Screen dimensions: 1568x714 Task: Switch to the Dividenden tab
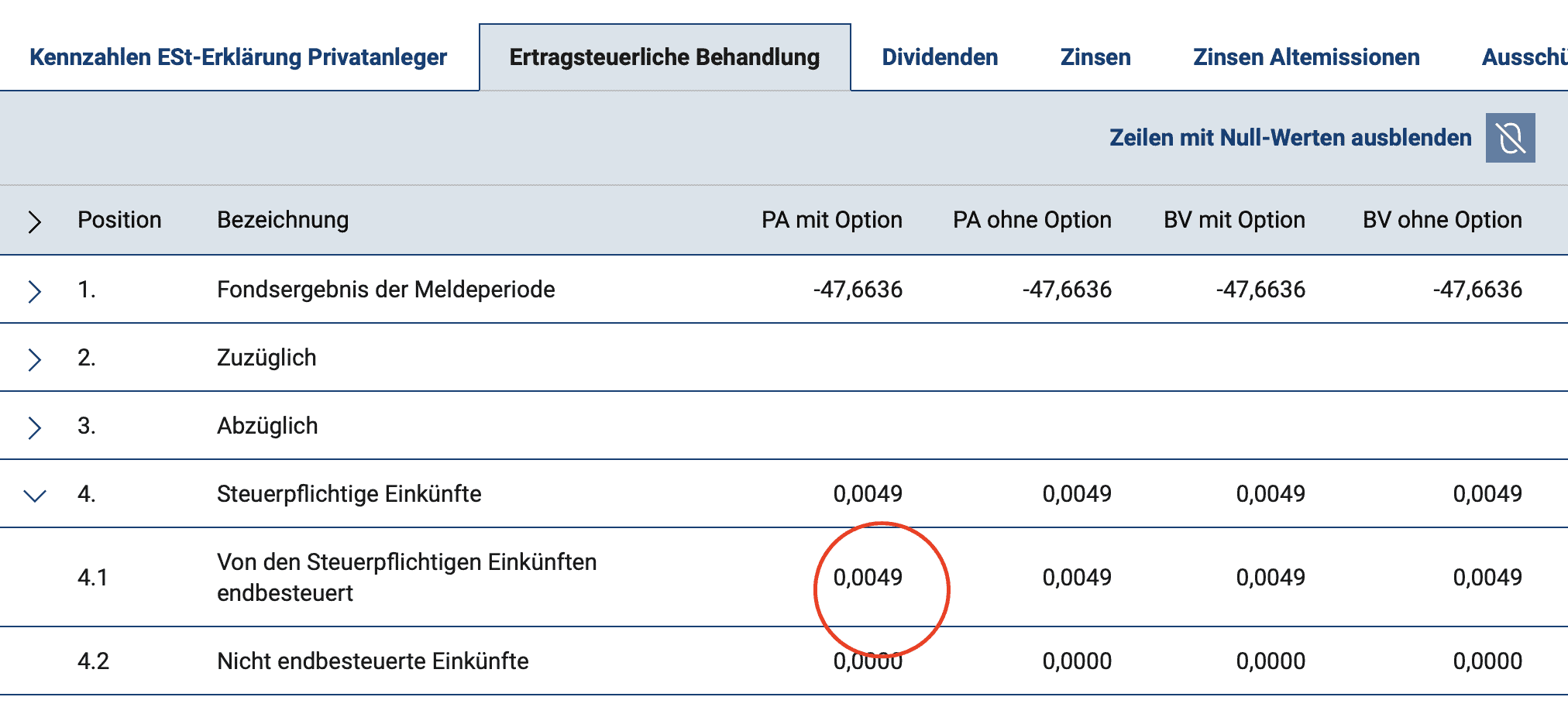pyautogui.click(x=940, y=57)
